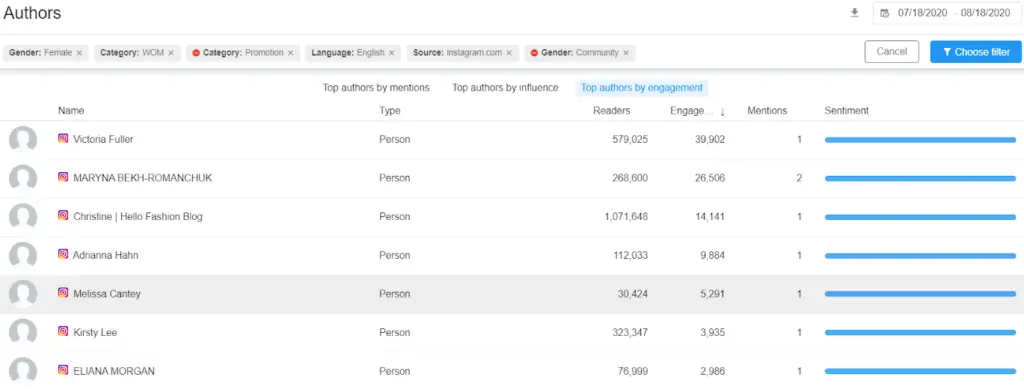This screenshot has width=1024, height=389.
Task: Remove the Category: WOM filter
Action: point(170,53)
